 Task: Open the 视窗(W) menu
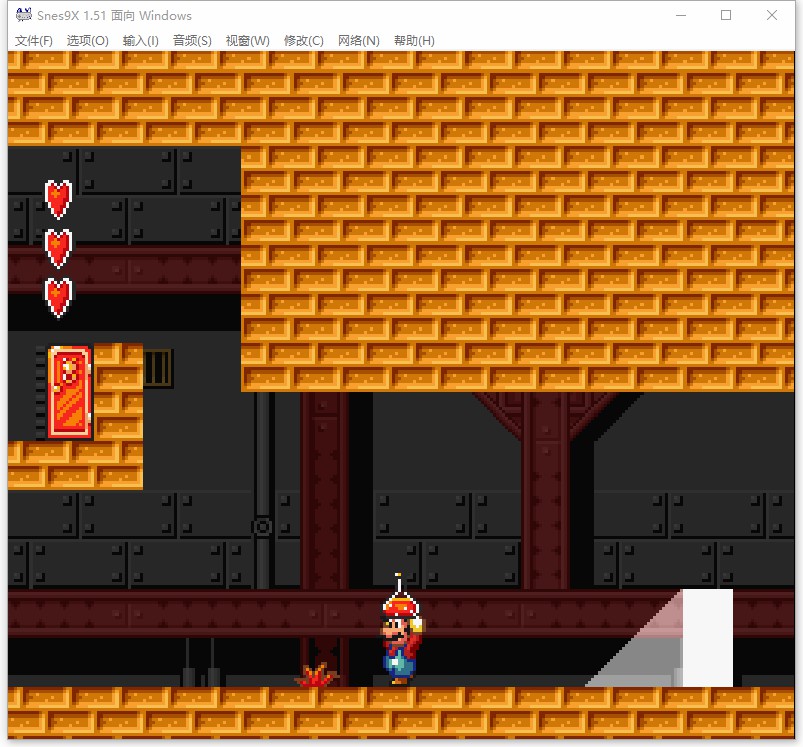tap(248, 40)
